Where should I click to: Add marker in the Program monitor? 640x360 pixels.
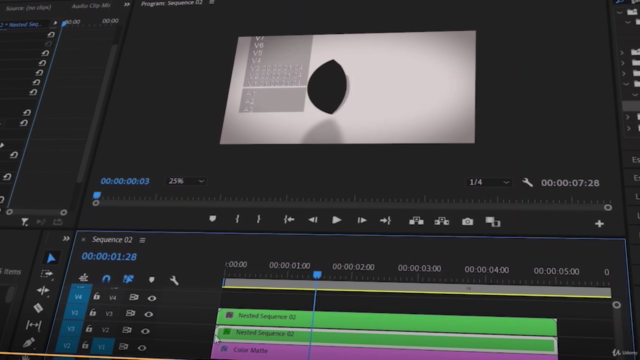[213, 219]
